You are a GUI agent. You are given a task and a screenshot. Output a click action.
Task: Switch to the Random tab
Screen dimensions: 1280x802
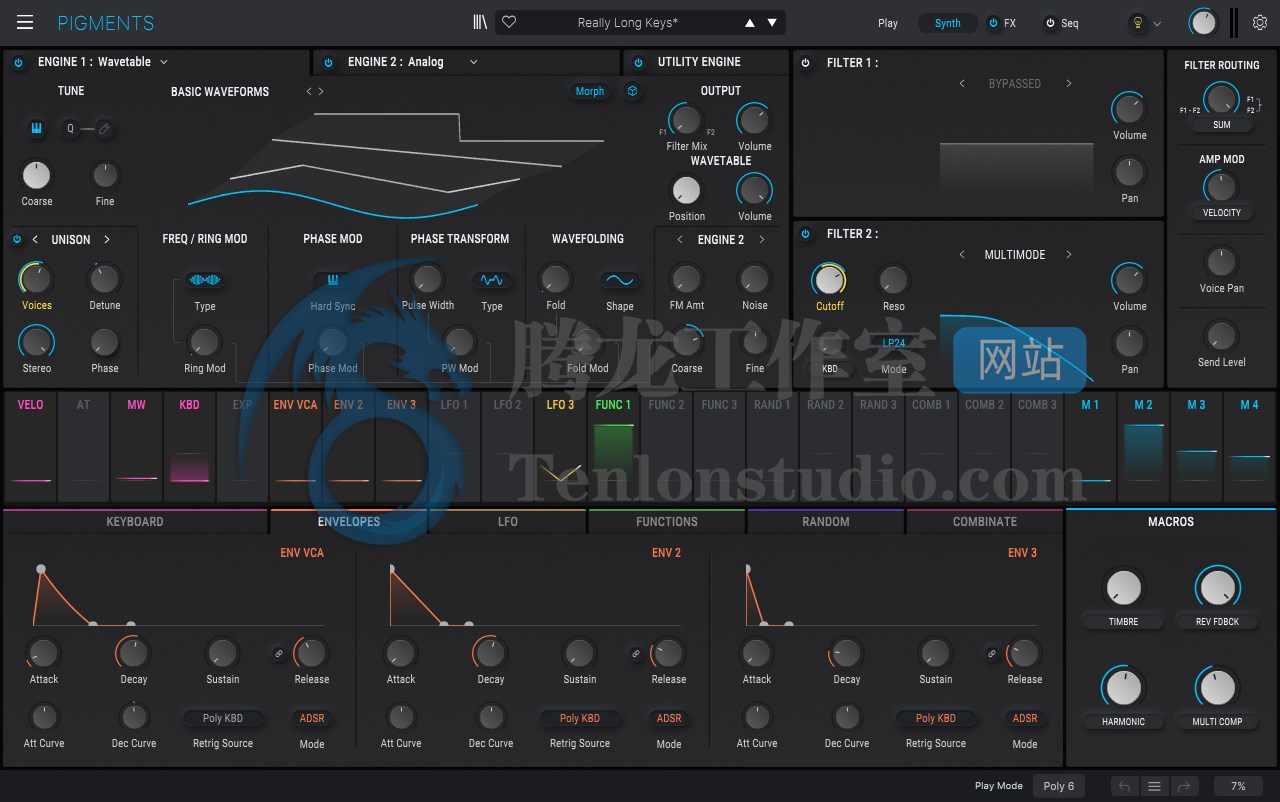tap(826, 521)
